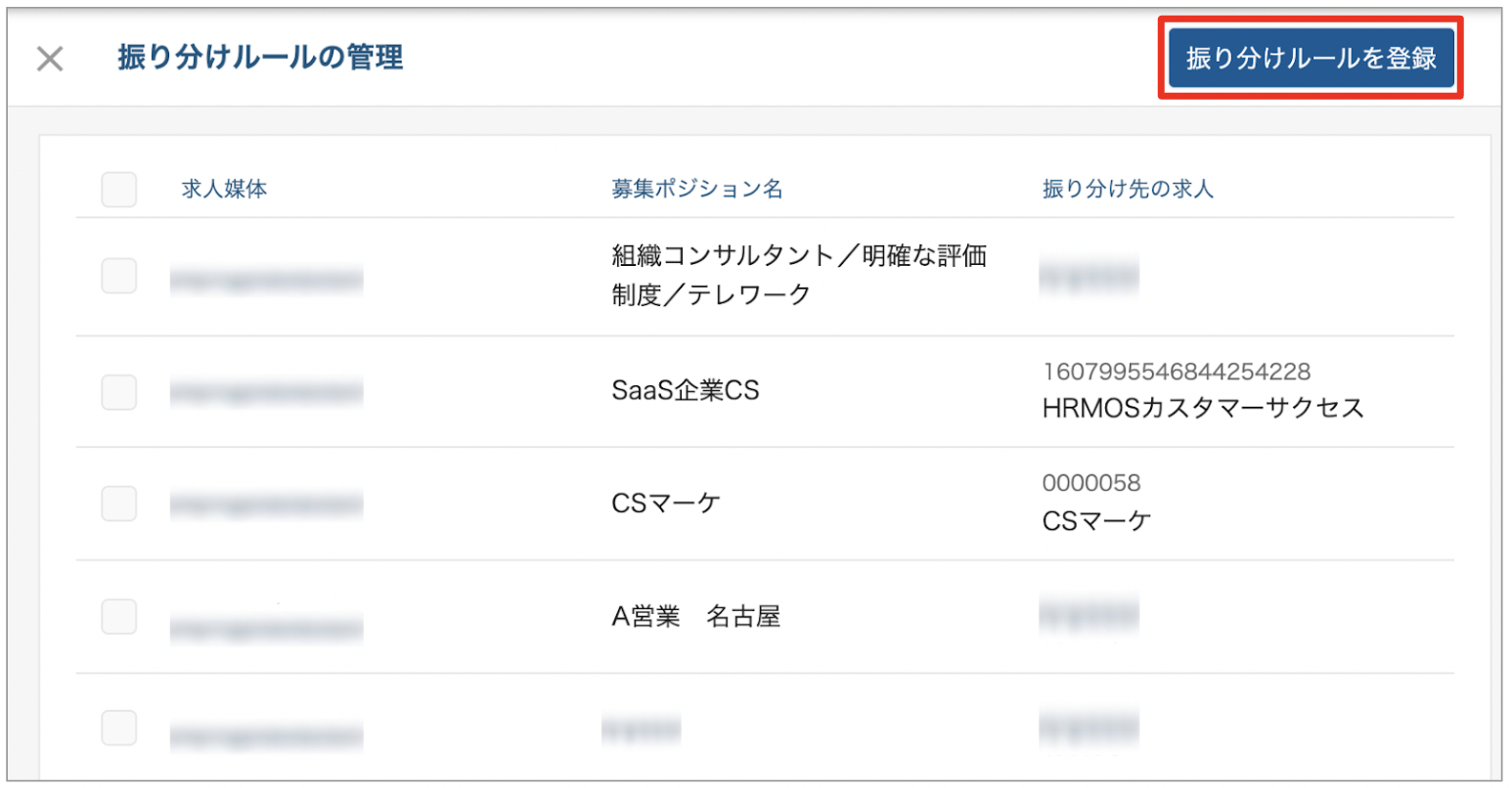Toggle the select-all checkbox in header
Viewport: 1512px width, 788px height.
click(x=118, y=190)
